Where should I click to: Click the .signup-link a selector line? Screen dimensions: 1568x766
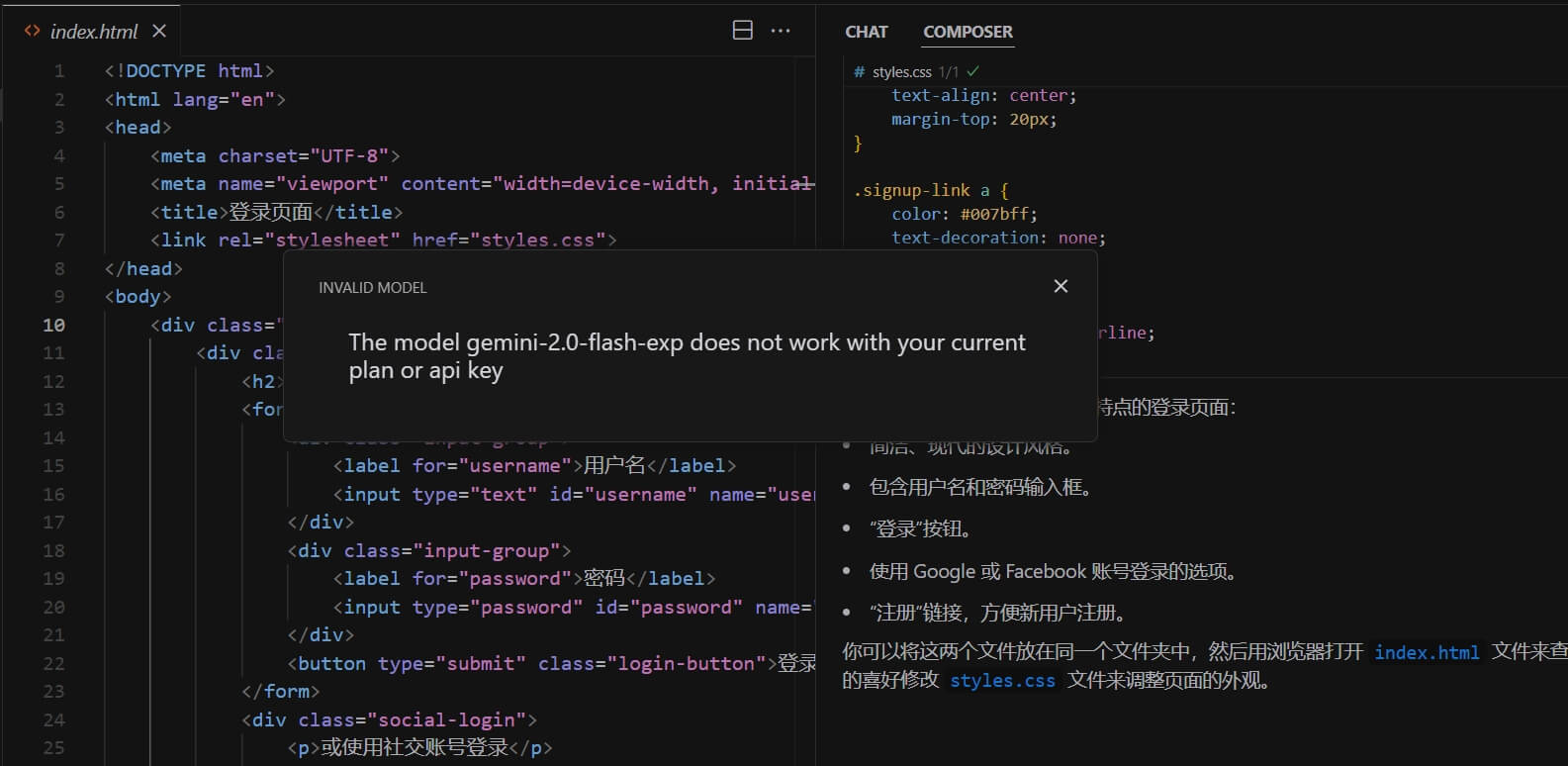point(931,190)
